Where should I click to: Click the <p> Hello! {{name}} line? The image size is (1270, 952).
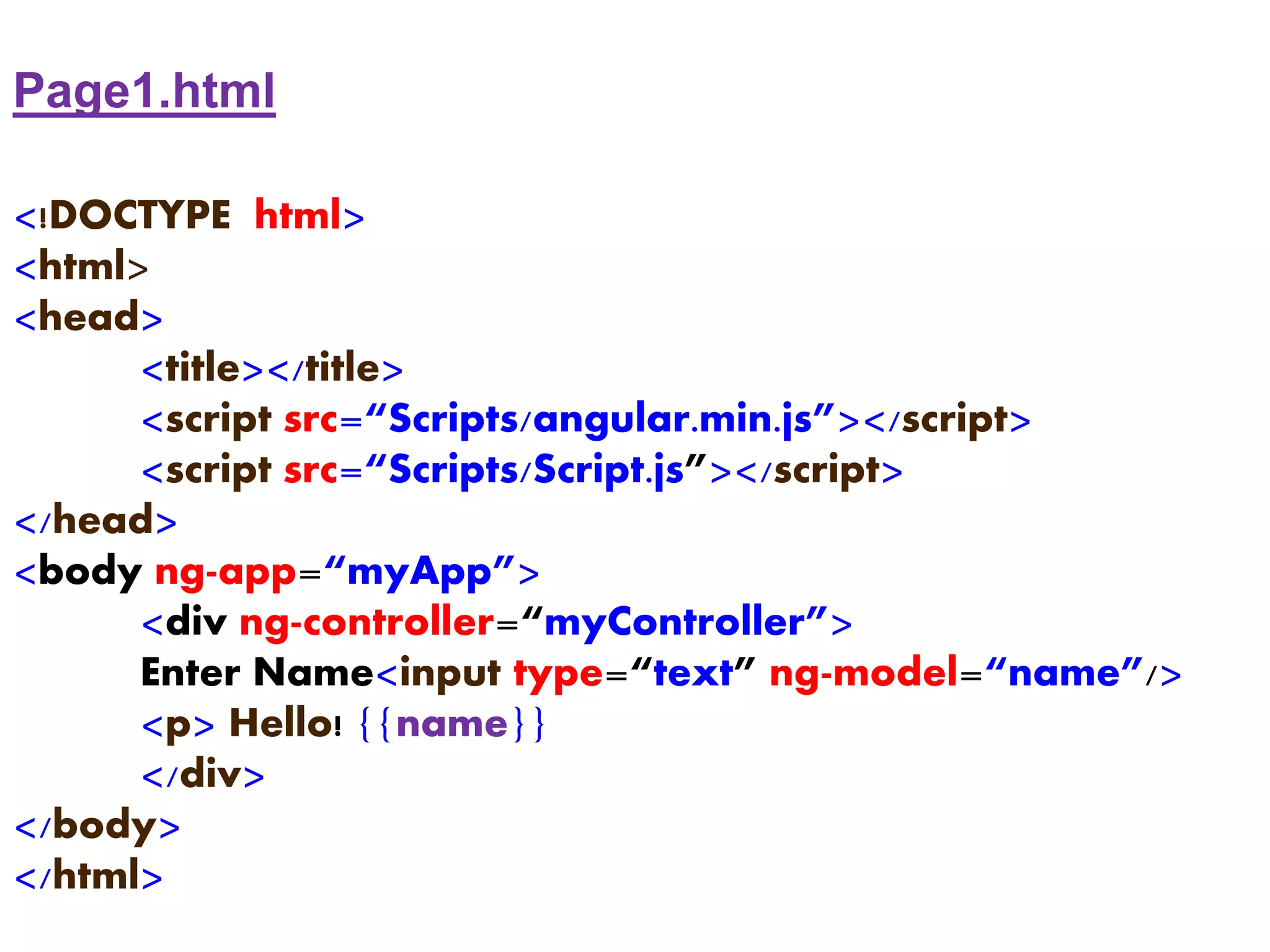coord(344,725)
